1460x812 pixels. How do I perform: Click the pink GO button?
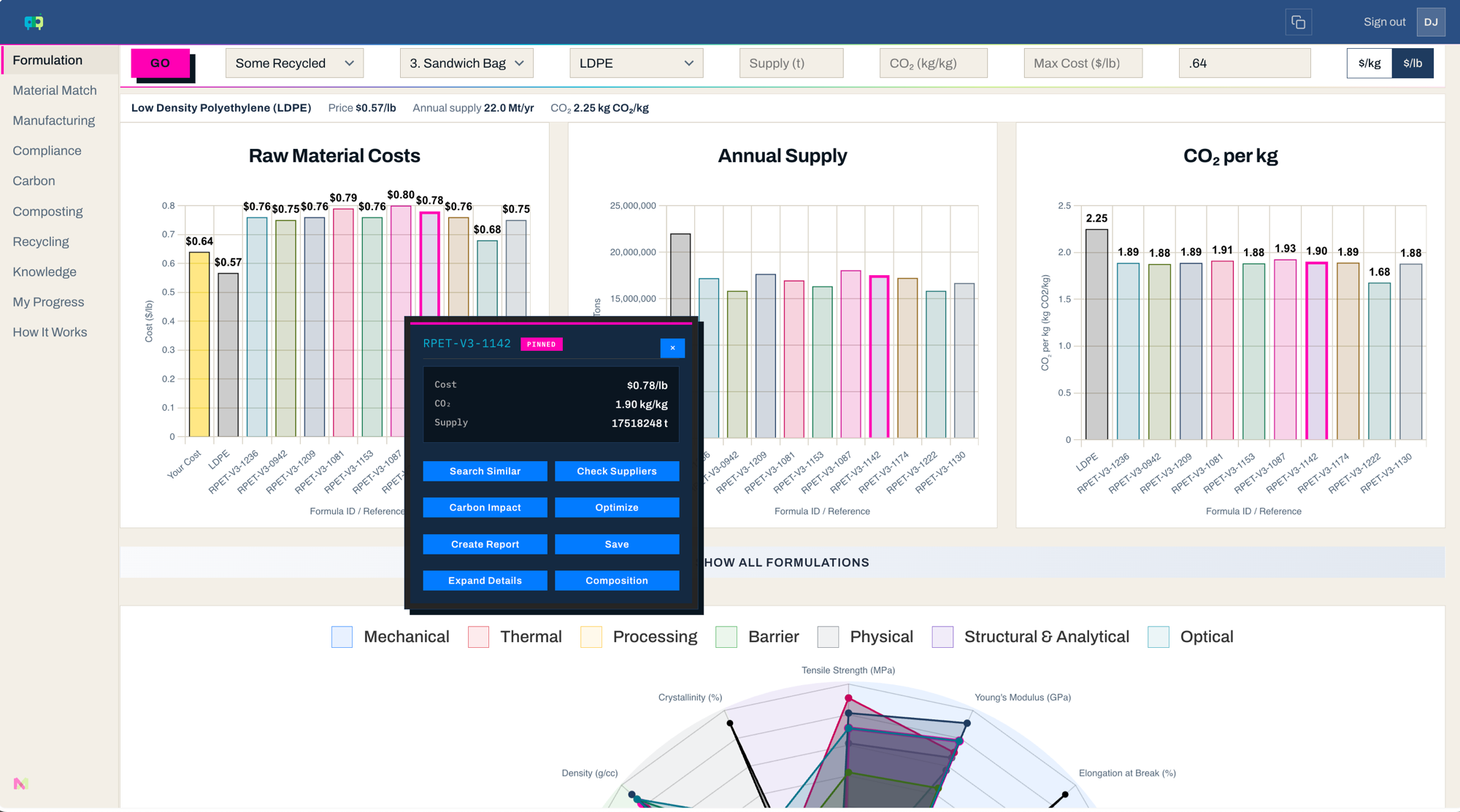coord(161,63)
